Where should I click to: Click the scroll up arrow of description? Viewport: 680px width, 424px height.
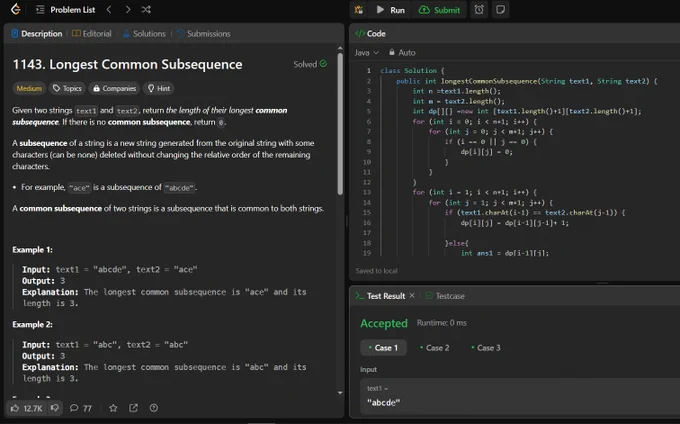point(340,48)
